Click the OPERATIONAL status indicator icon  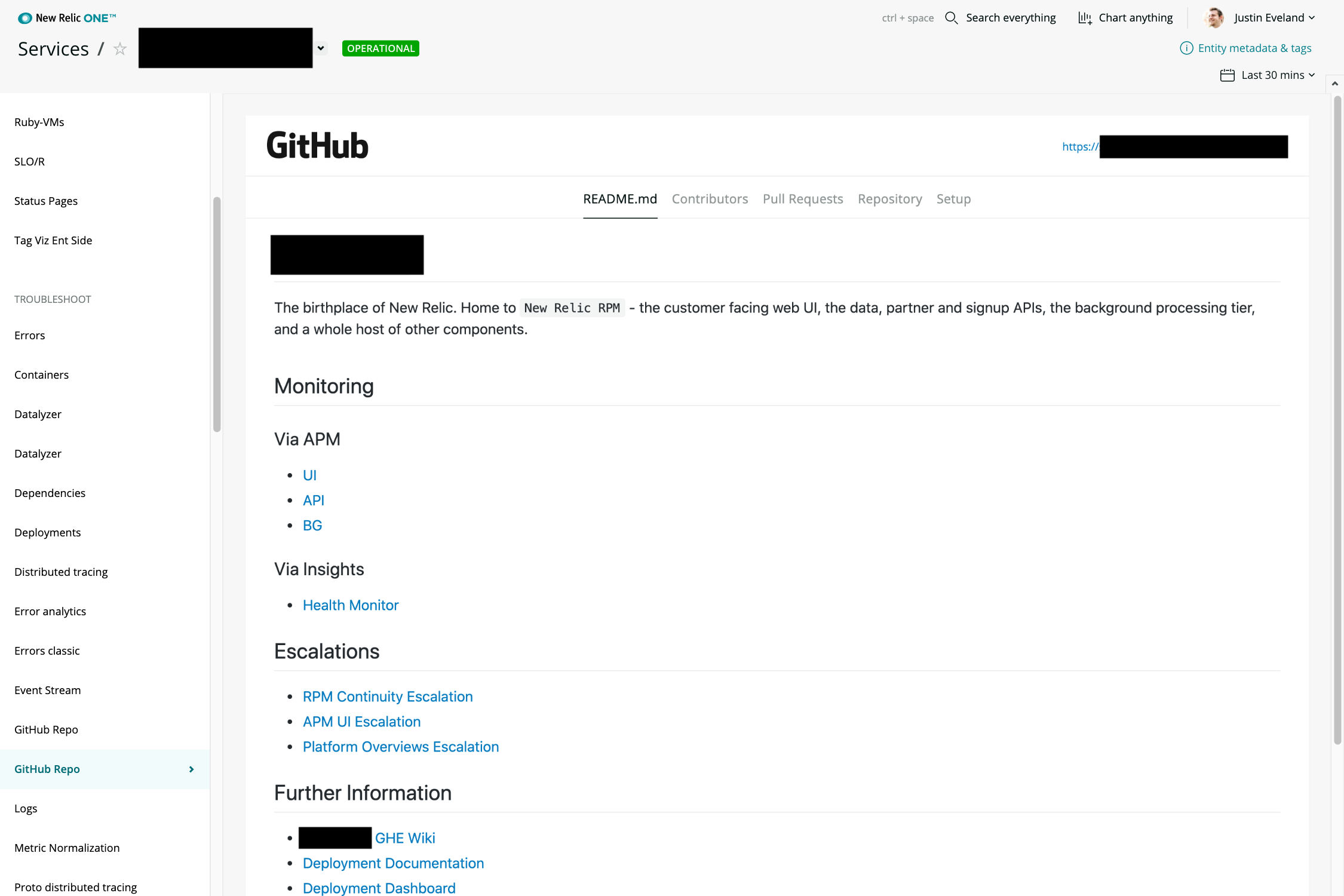382,48
